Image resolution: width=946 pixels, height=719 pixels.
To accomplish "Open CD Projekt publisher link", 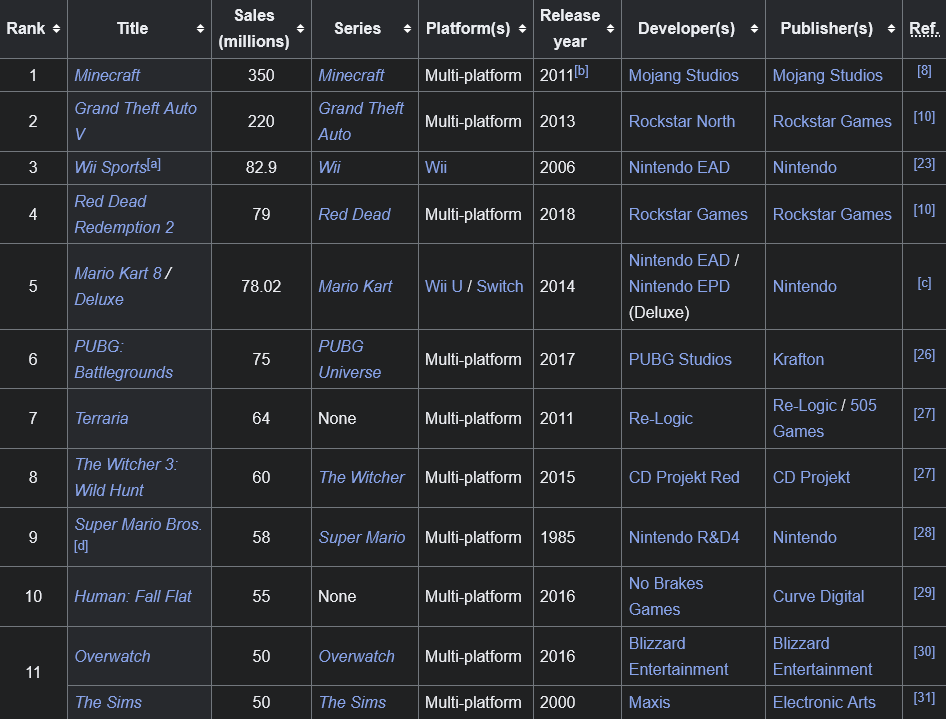I will (x=811, y=477).
